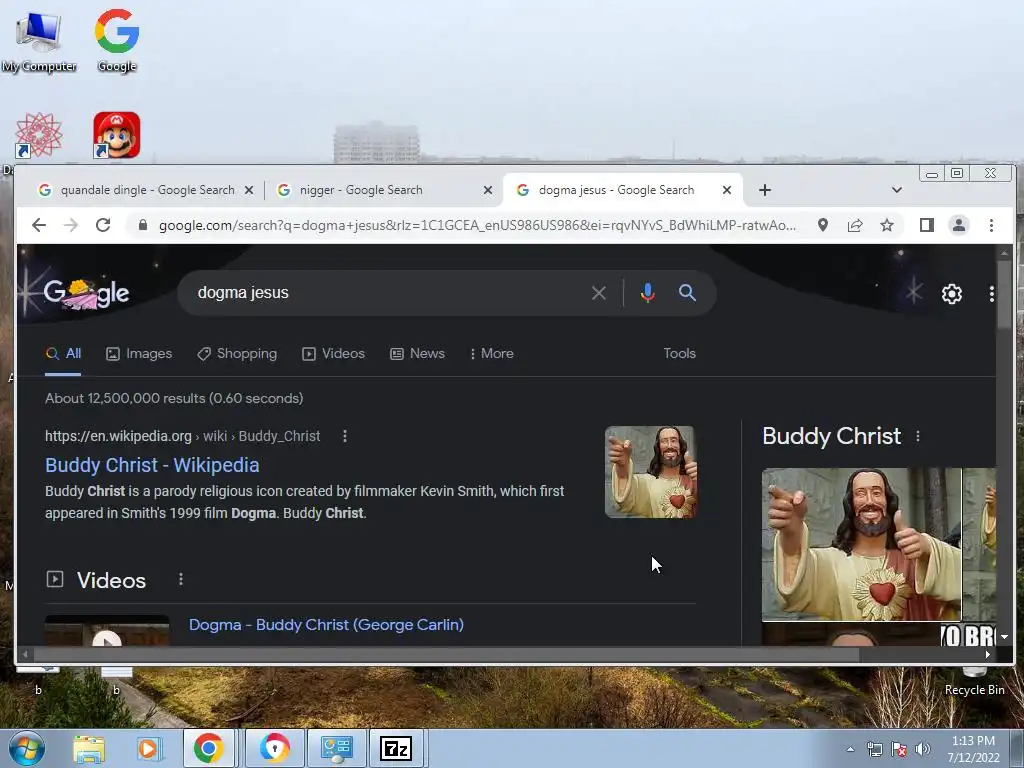Open large Buddy Christ panel image

pyautogui.click(x=861, y=544)
